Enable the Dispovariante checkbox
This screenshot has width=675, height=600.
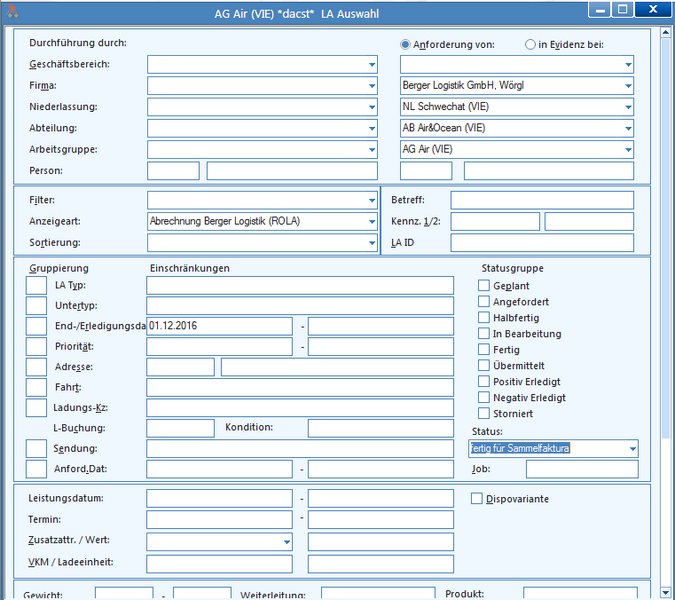tap(477, 498)
